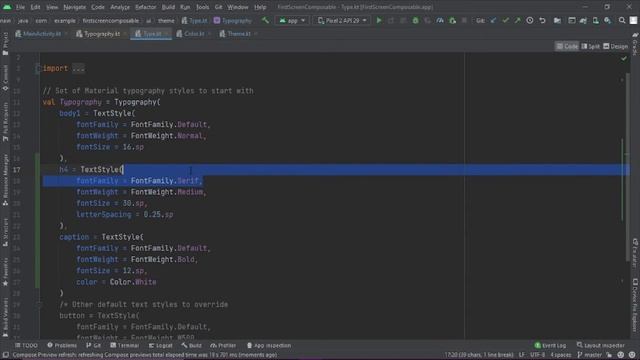Switch editor to Code view
640x360 pixels.
click(567, 47)
